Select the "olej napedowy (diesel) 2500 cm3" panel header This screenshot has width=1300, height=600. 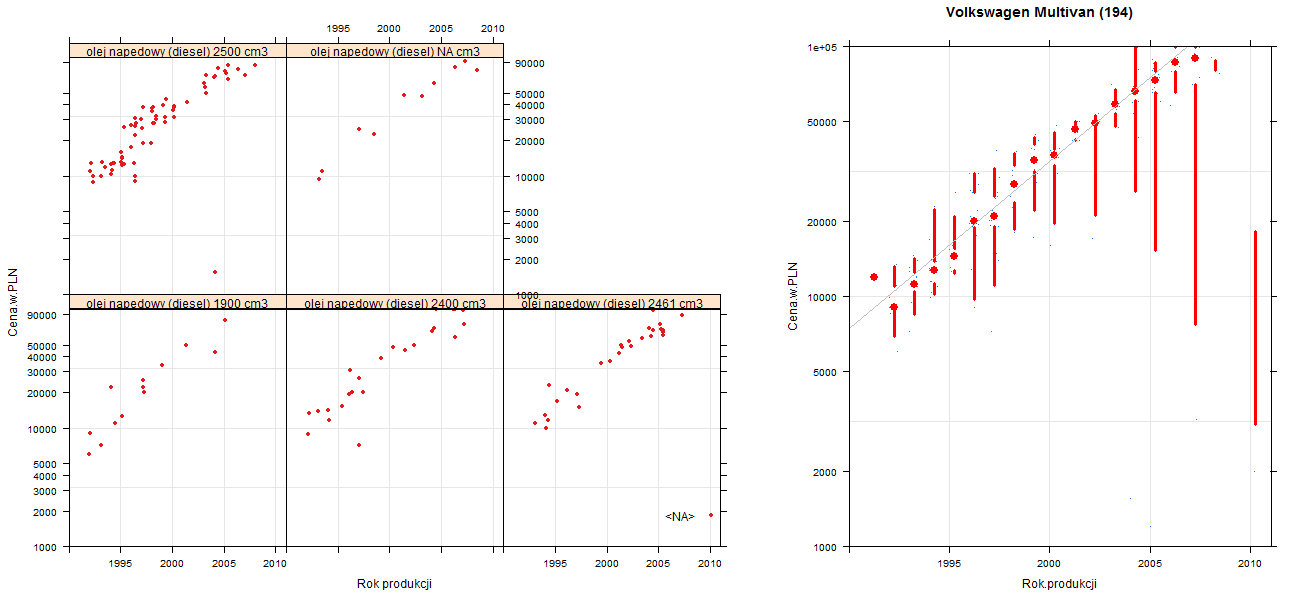[177, 51]
